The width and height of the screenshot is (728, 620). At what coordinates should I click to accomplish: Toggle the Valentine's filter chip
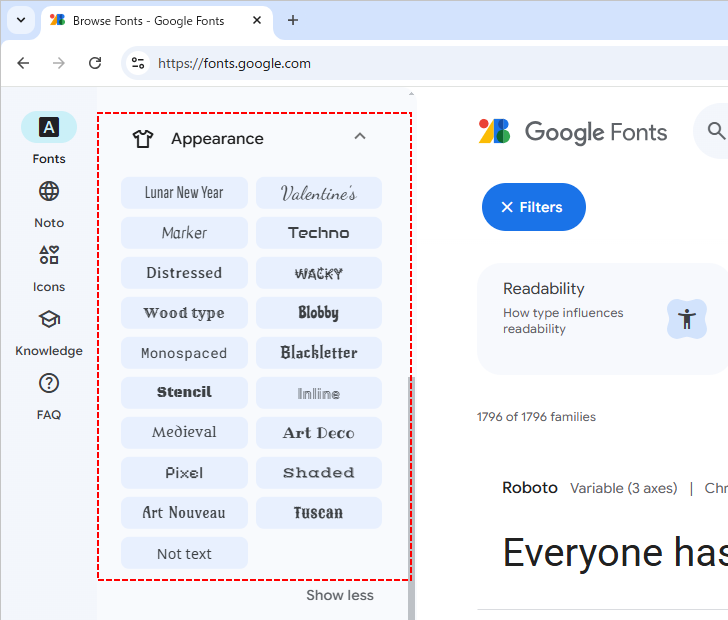319,193
